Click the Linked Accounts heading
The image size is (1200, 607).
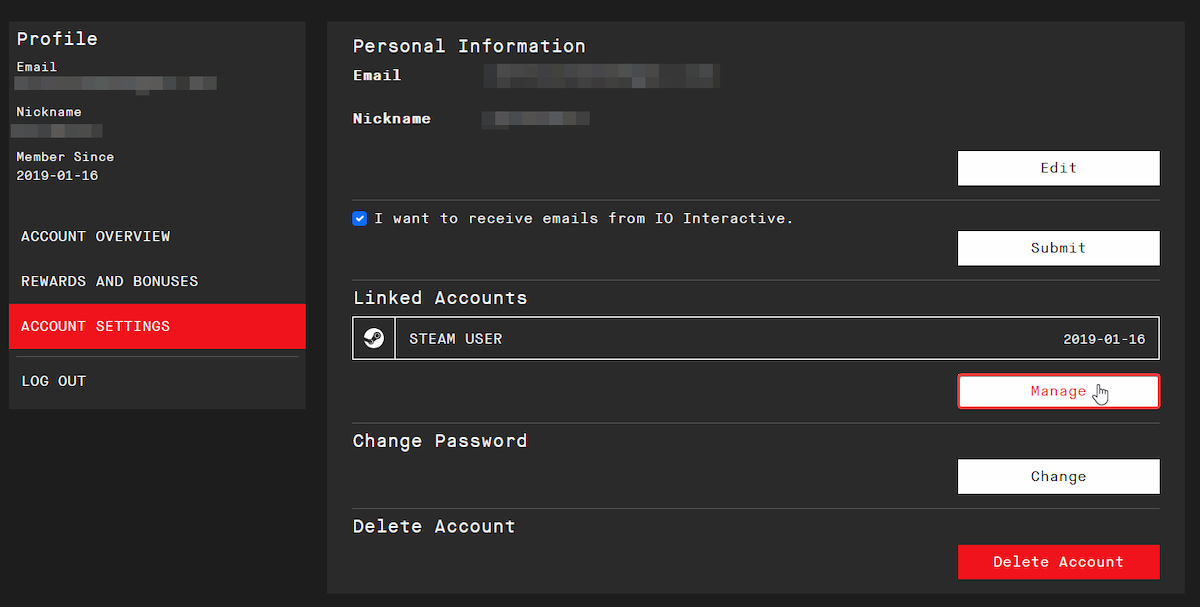[440, 298]
